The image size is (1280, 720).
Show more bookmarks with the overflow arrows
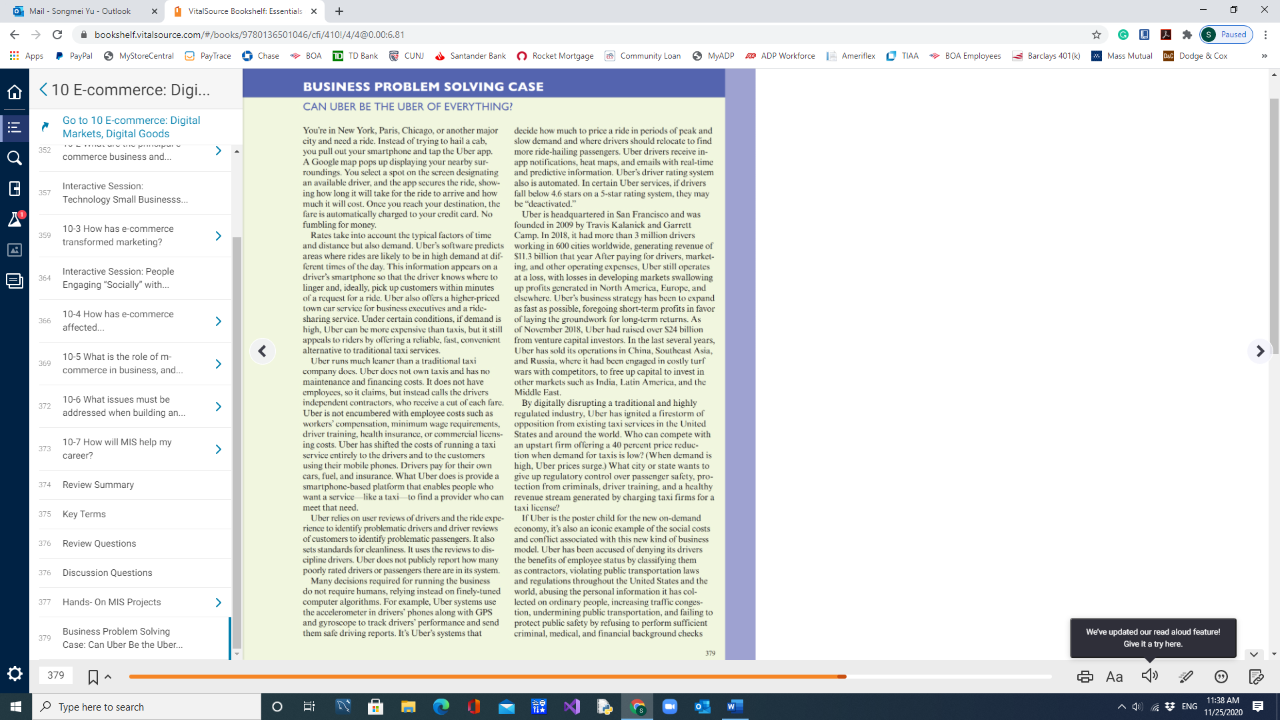tap(1265, 56)
